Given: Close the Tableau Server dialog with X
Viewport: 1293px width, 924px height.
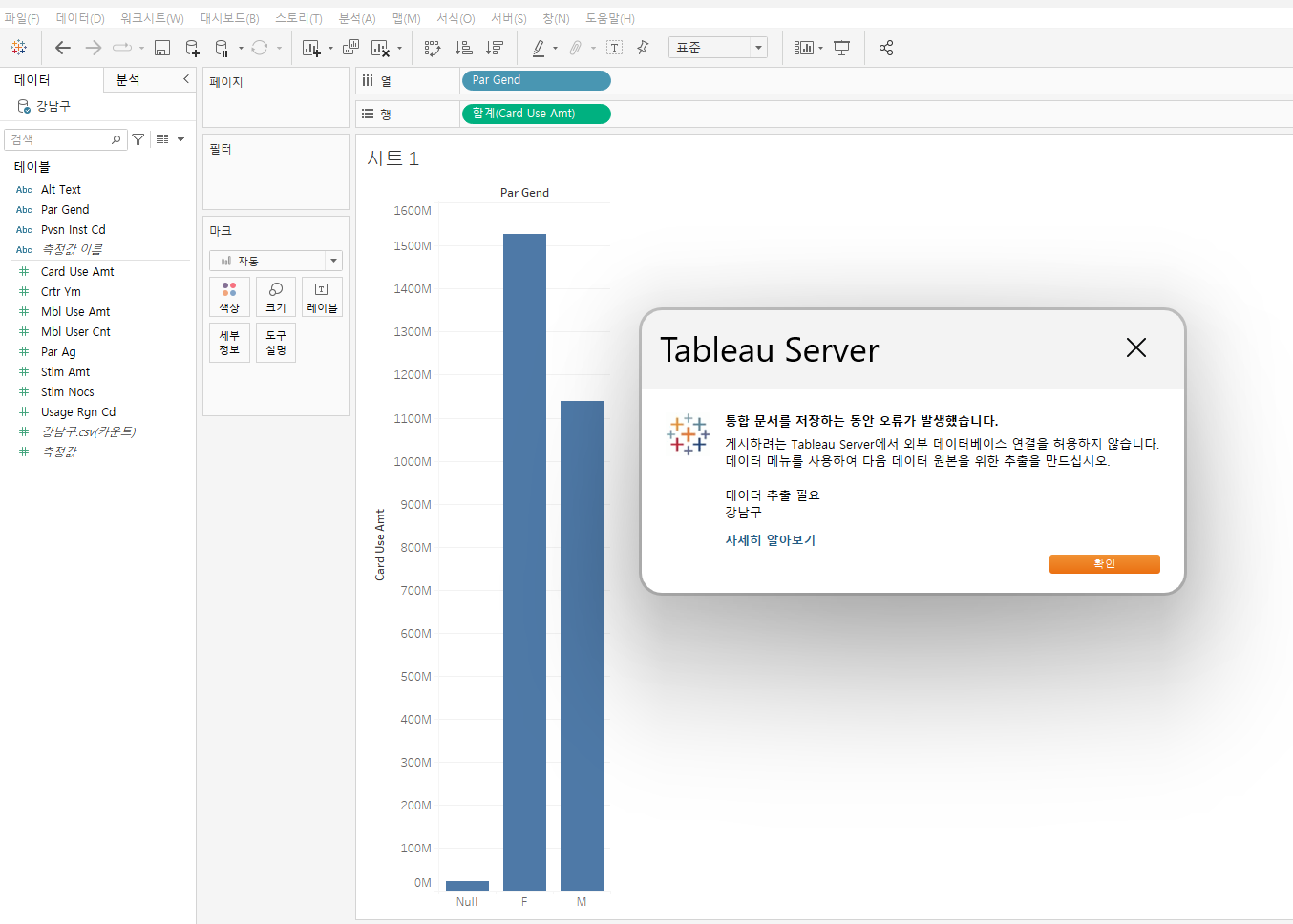Looking at the screenshot, I should (1135, 347).
